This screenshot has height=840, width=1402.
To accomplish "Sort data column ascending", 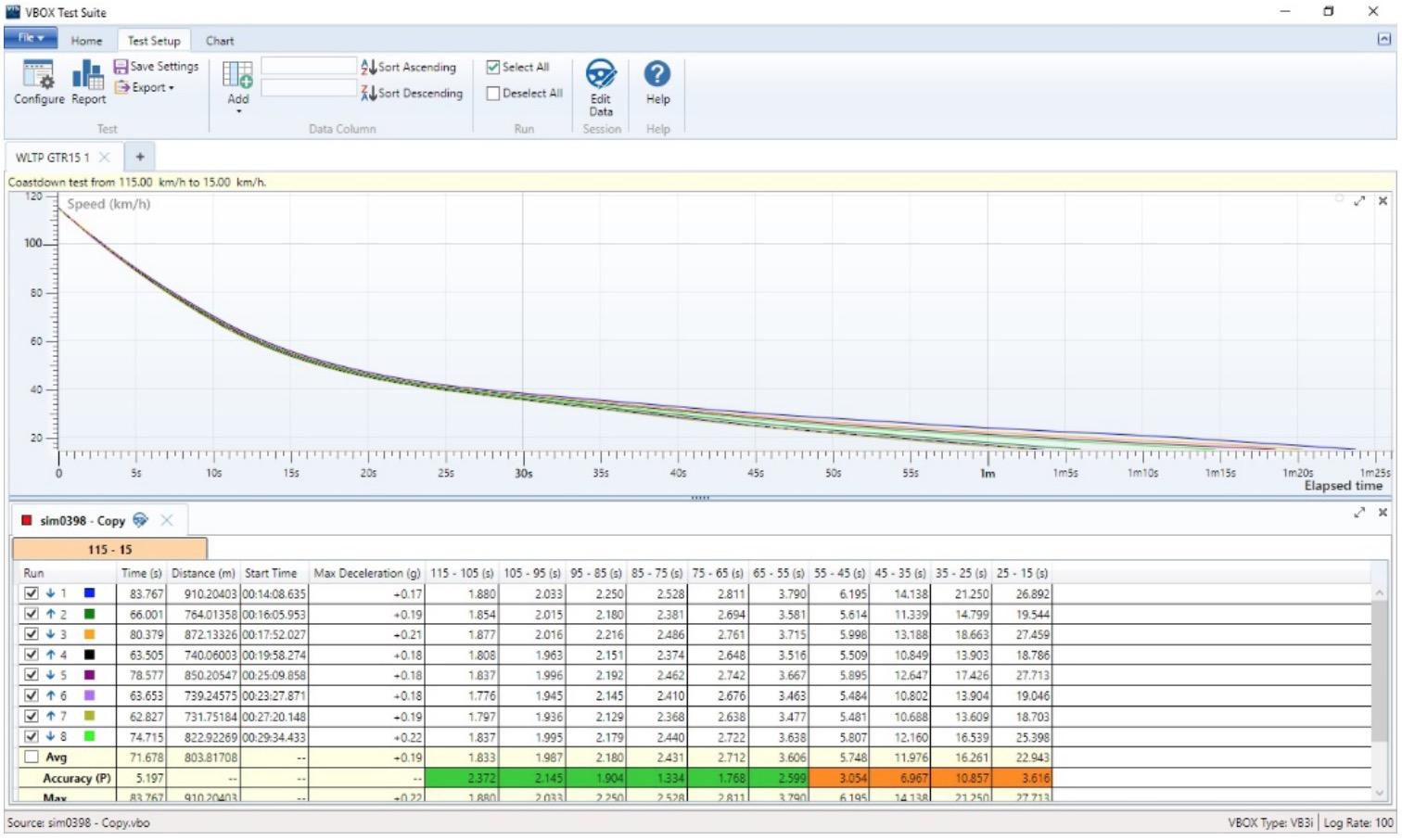I will tap(409, 67).
